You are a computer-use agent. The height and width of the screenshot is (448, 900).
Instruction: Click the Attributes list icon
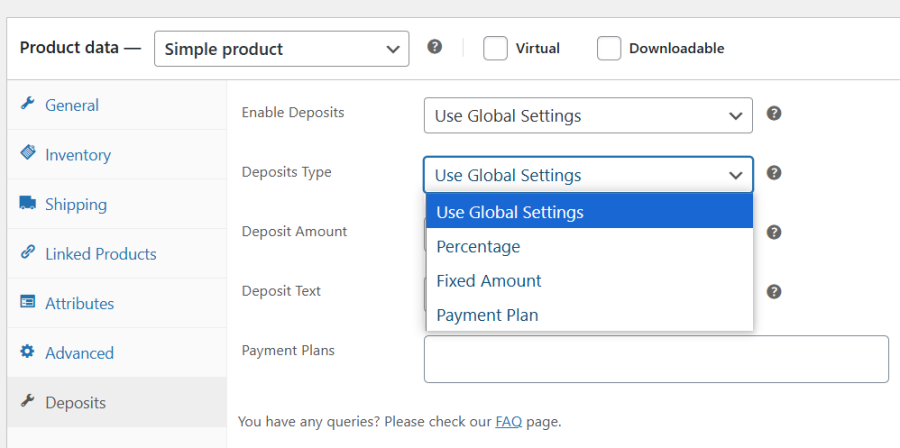click(28, 302)
